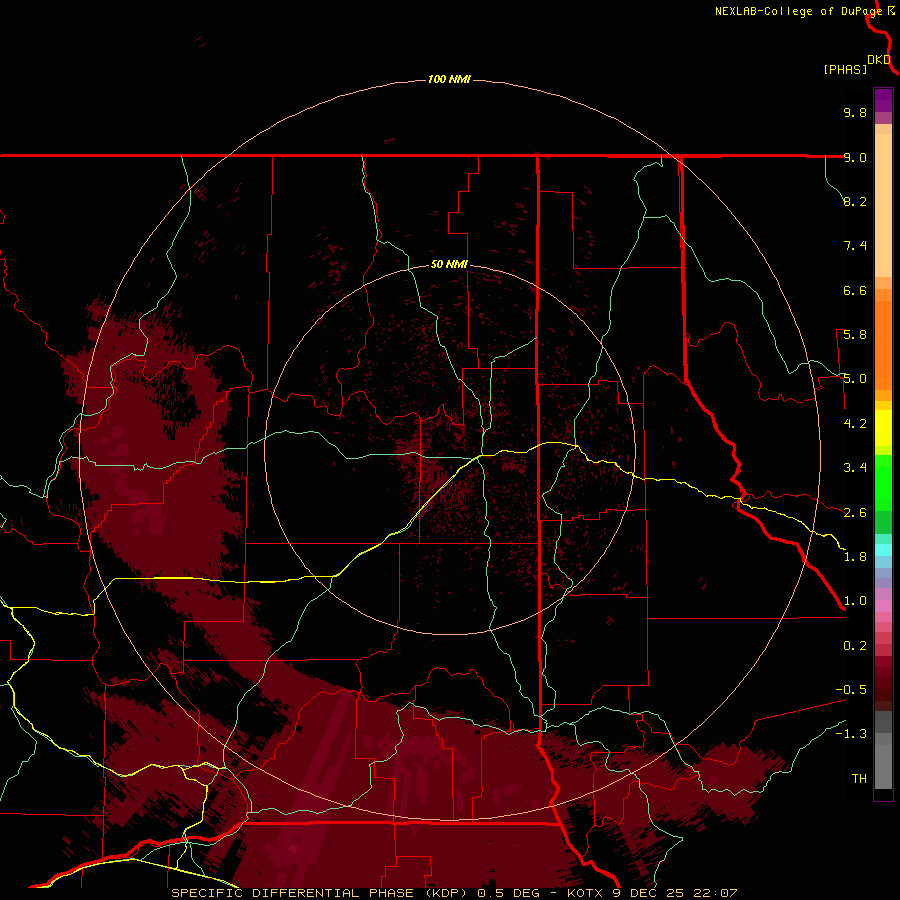Click the purple top band of color bar
Viewport: 900px width, 900px height.
coord(883,100)
